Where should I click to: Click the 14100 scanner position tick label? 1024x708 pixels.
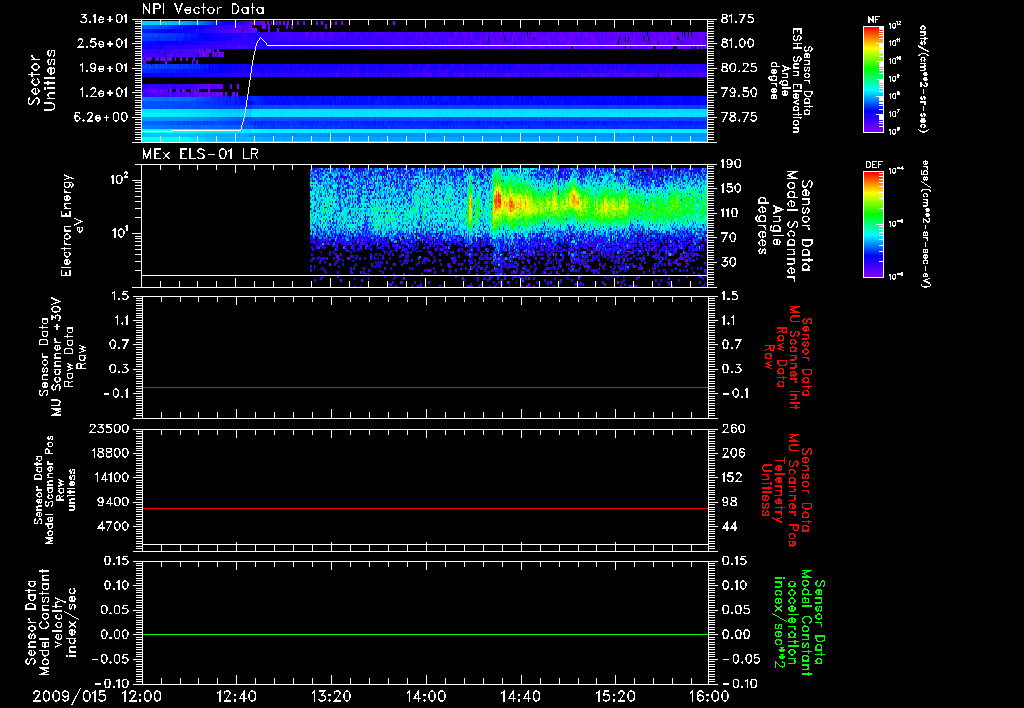click(x=110, y=477)
